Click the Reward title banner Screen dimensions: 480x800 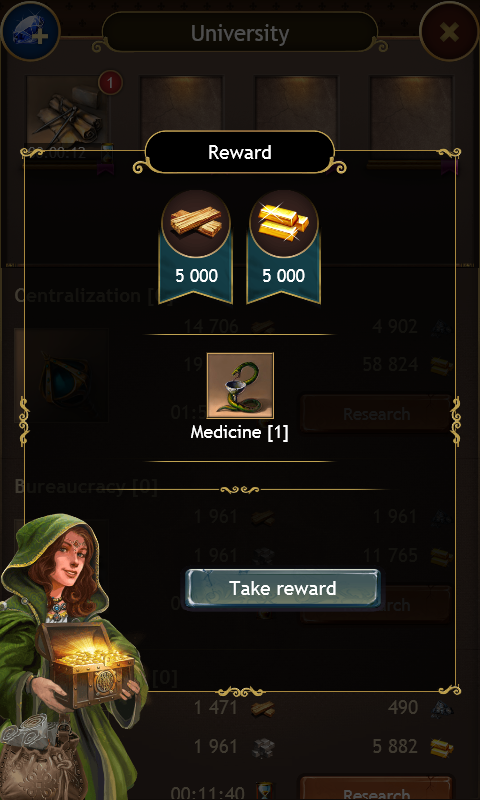[x=240, y=153]
